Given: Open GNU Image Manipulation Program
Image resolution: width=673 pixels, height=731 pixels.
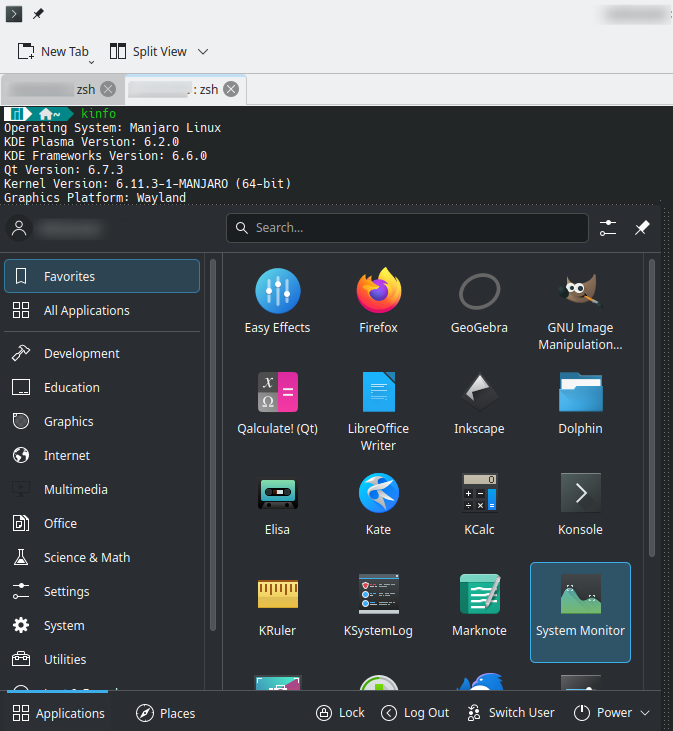Looking at the screenshot, I should [x=580, y=310].
